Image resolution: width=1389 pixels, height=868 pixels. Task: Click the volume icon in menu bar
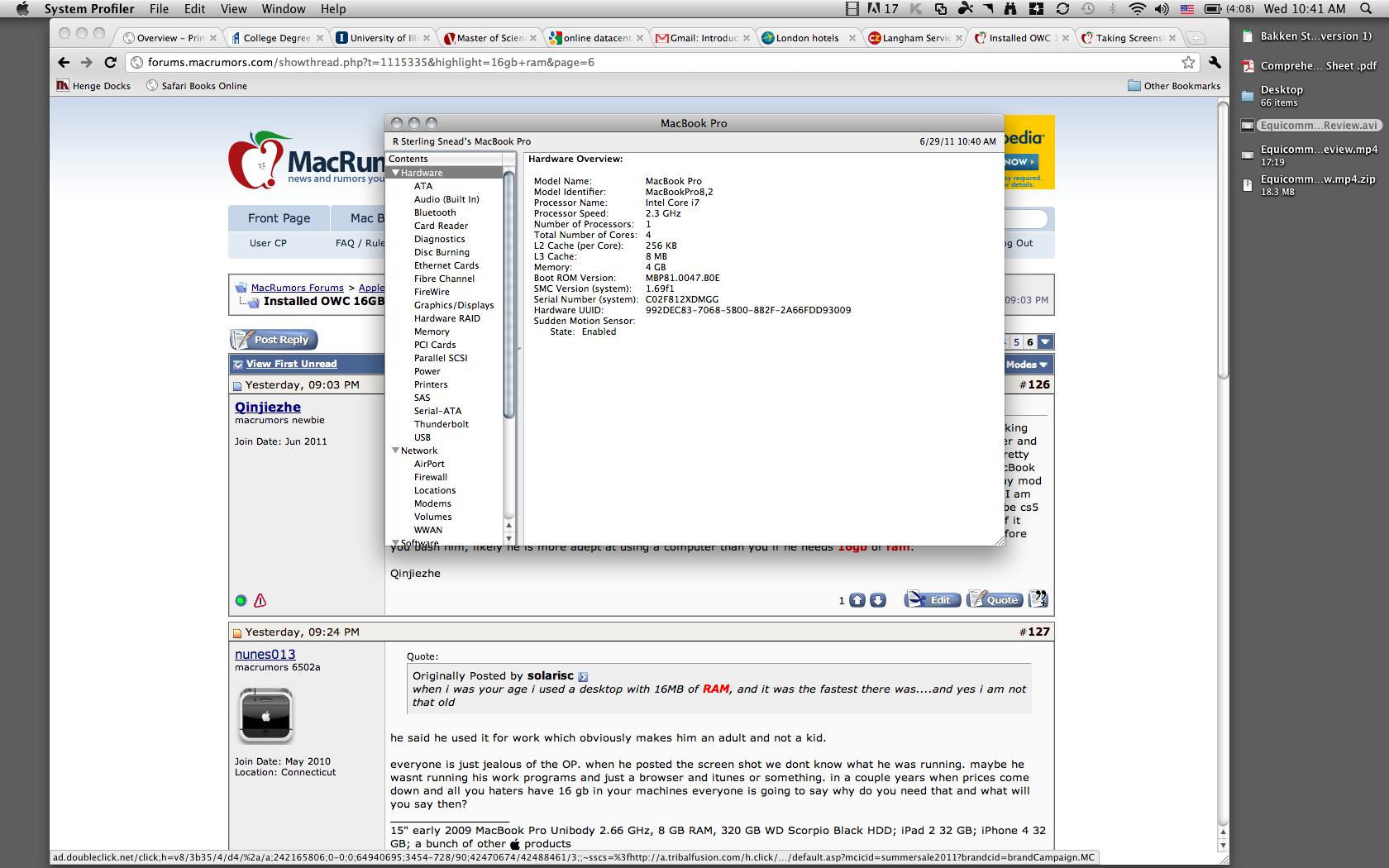click(1162, 9)
